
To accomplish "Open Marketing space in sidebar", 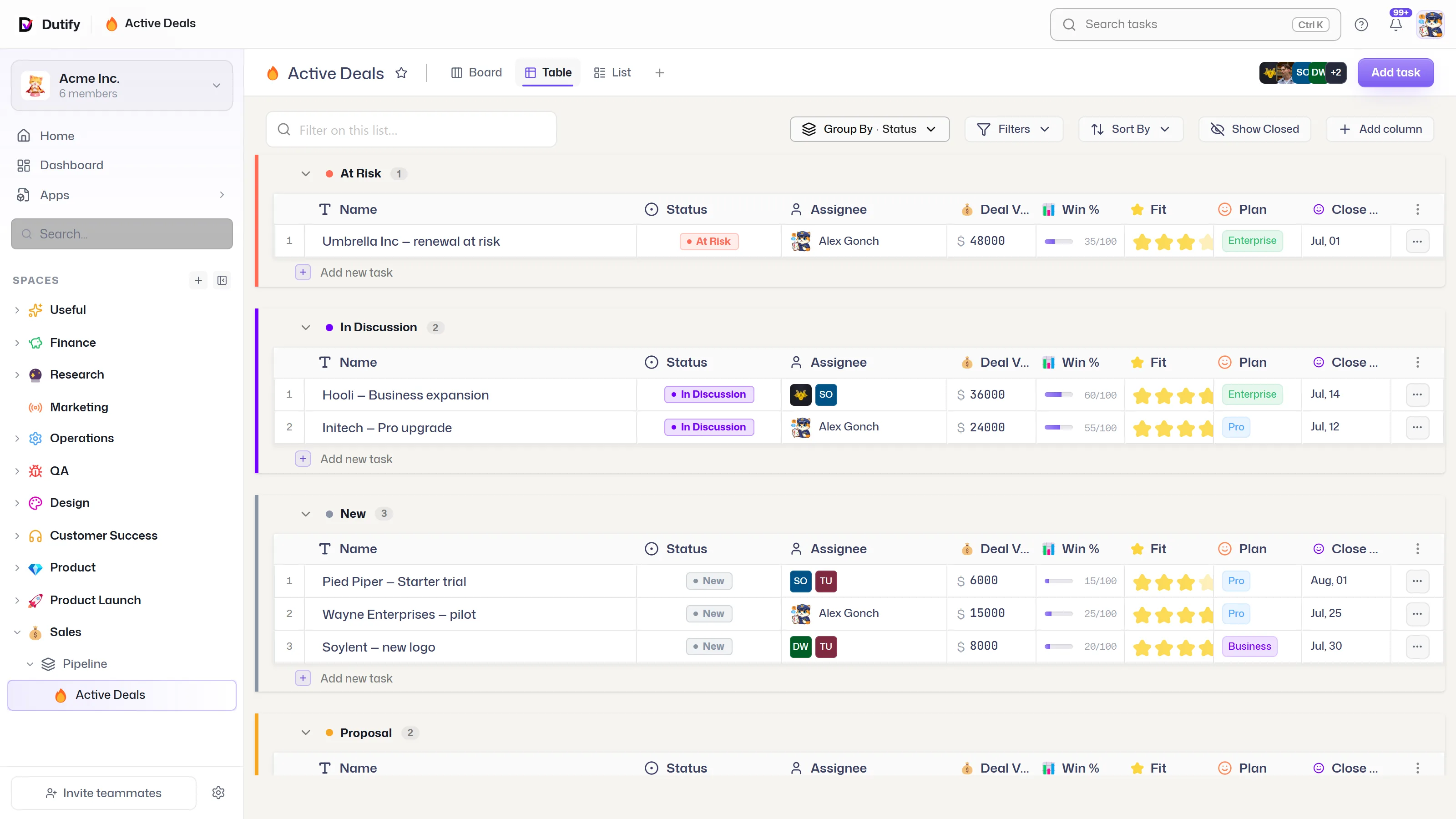I will coord(79,407).
